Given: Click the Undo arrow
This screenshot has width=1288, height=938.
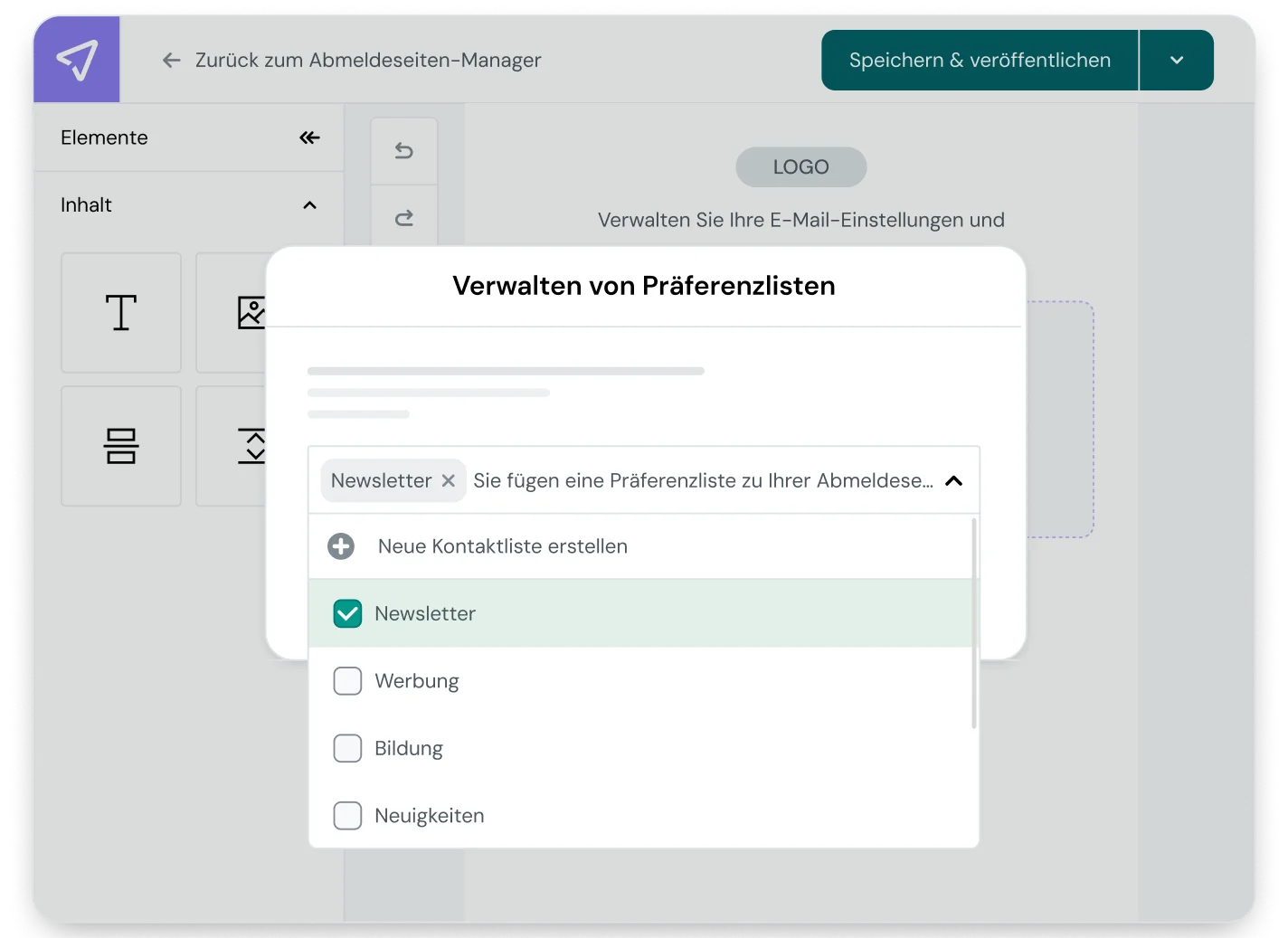Looking at the screenshot, I should pyautogui.click(x=403, y=150).
